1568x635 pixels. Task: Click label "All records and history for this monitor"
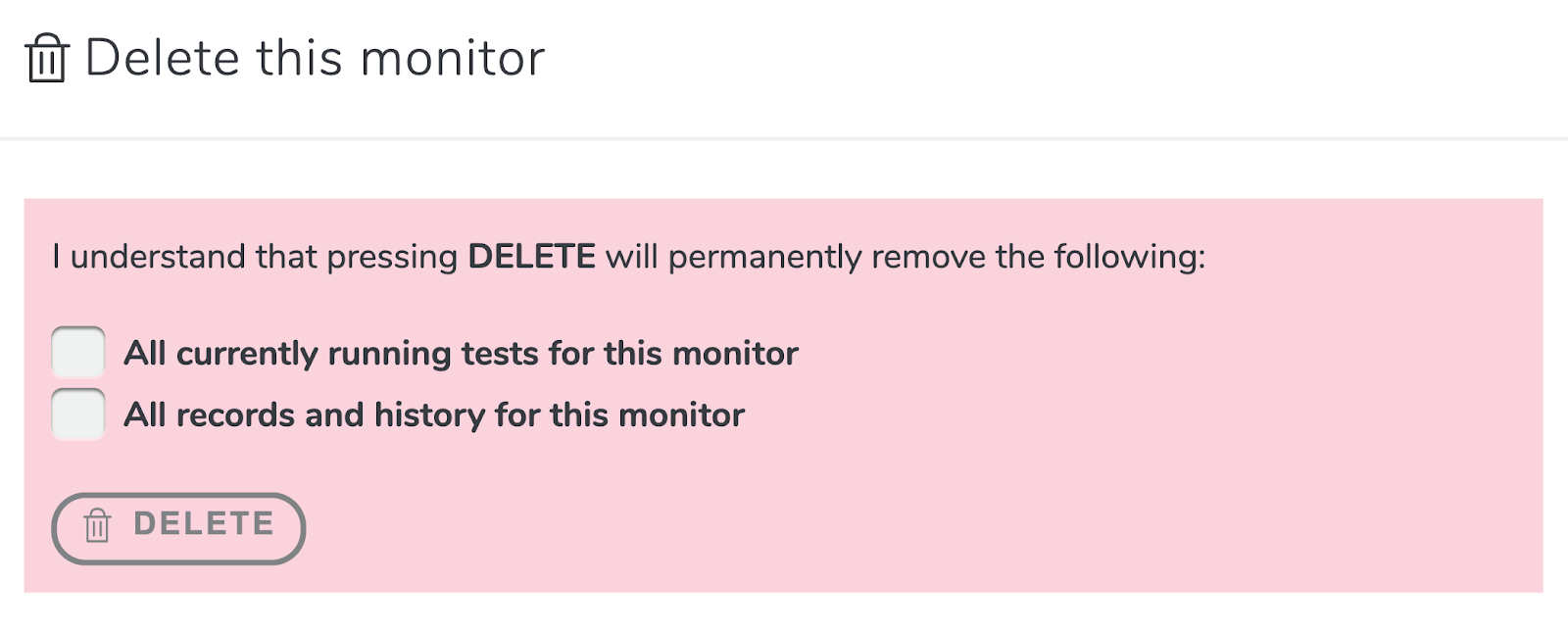coord(434,415)
